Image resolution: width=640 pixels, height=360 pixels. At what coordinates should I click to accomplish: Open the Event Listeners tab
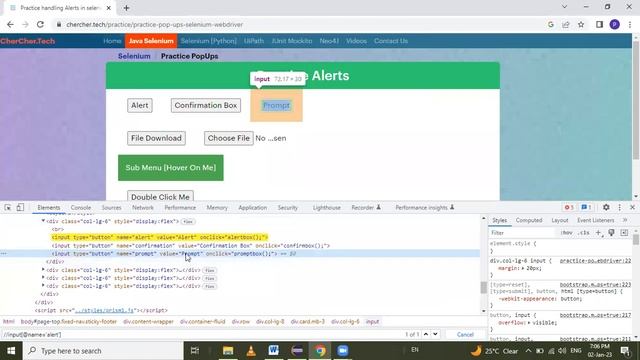596,220
